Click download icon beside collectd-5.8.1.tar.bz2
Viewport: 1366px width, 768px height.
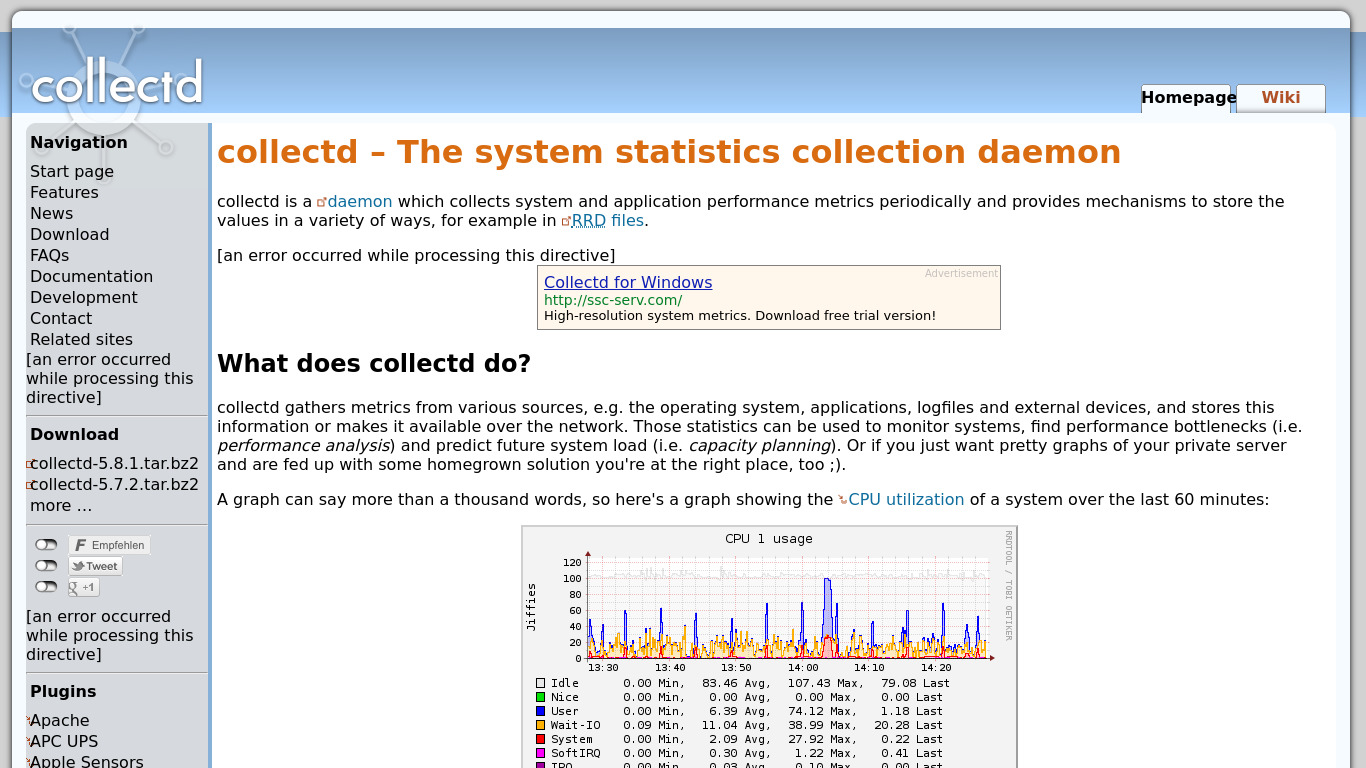(30, 464)
